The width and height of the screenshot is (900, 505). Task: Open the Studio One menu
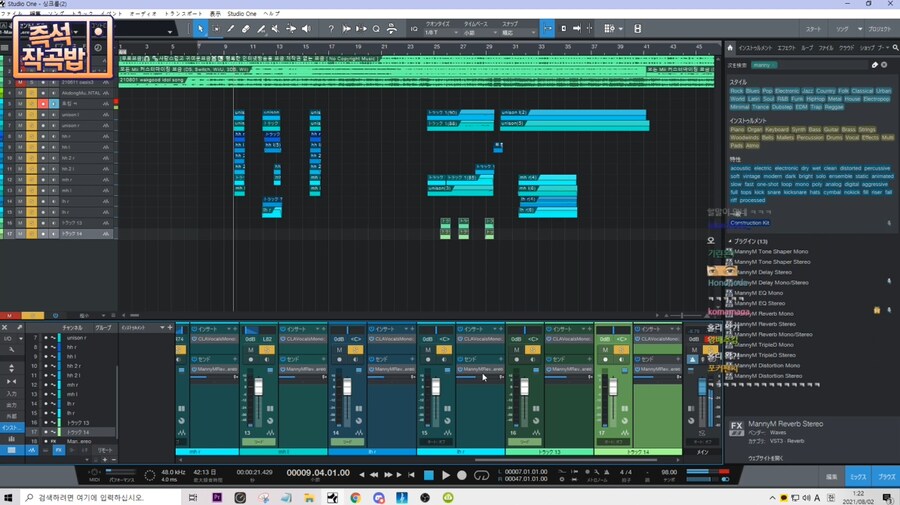tap(242, 13)
